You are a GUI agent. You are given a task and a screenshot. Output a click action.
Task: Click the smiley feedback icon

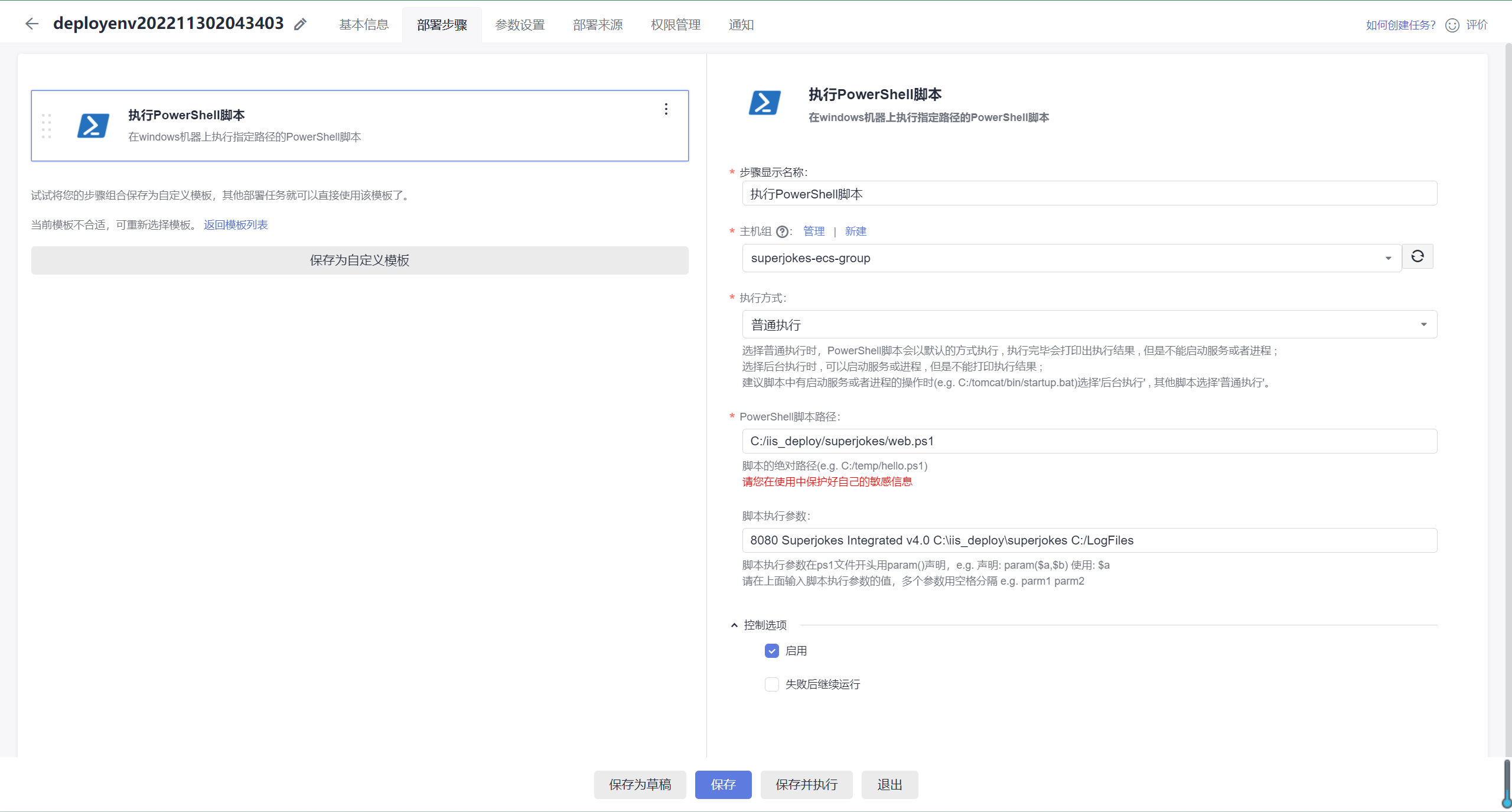pyautogui.click(x=1452, y=25)
